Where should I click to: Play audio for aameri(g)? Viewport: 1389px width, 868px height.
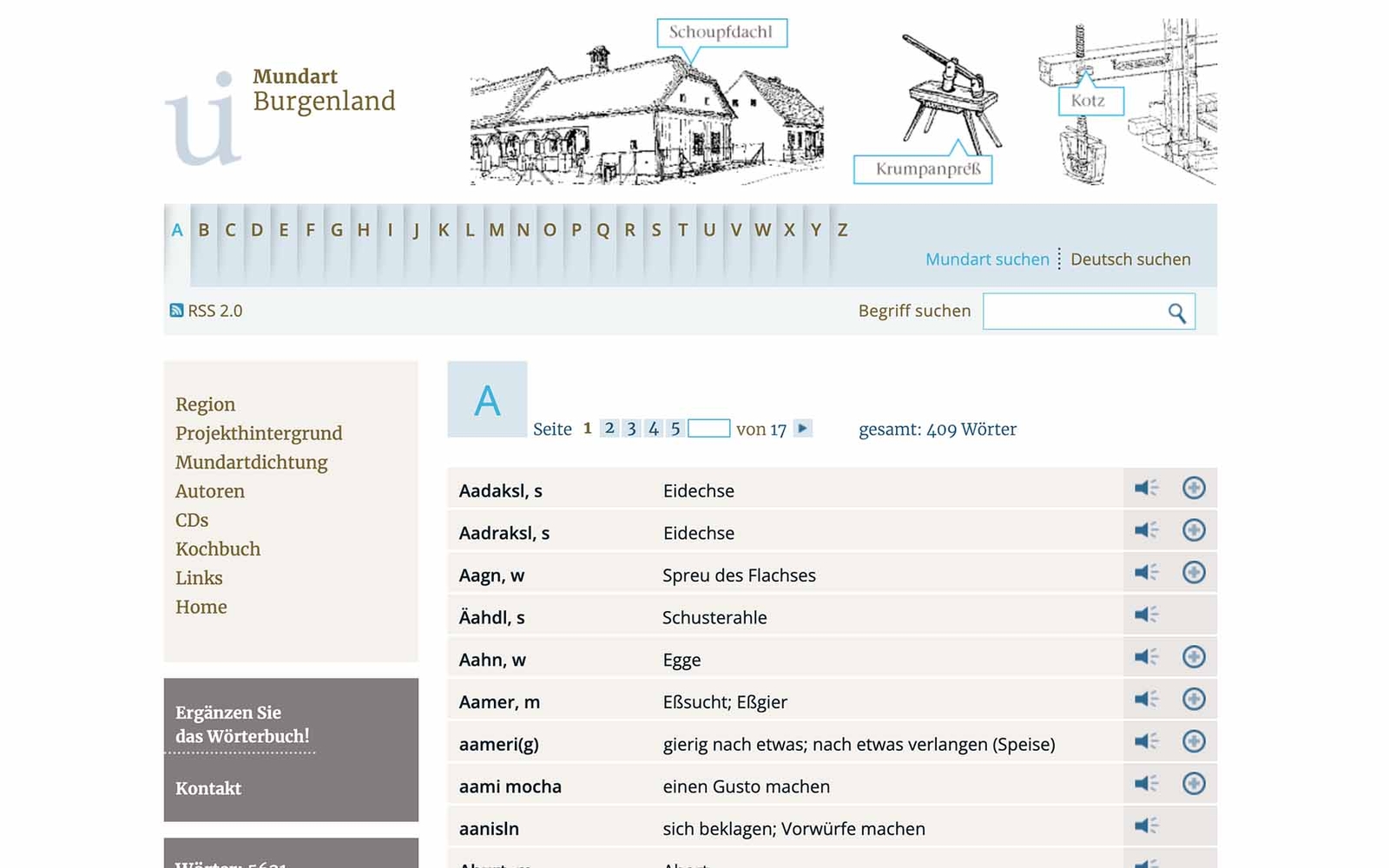1146,741
